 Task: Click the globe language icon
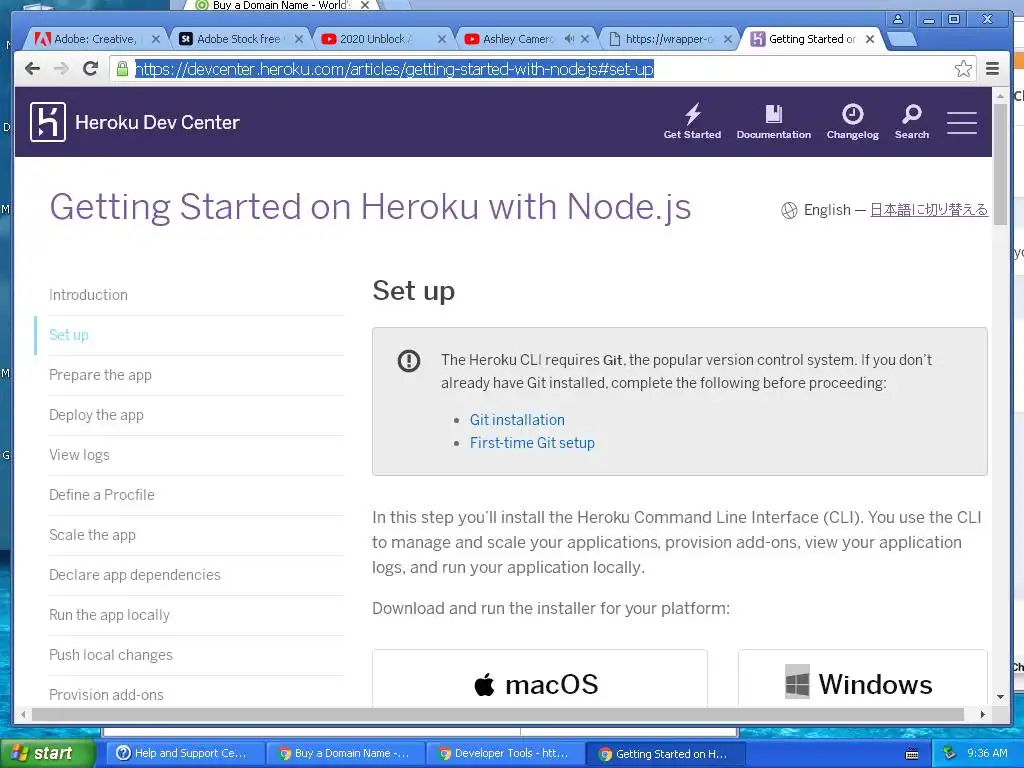tap(789, 210)
